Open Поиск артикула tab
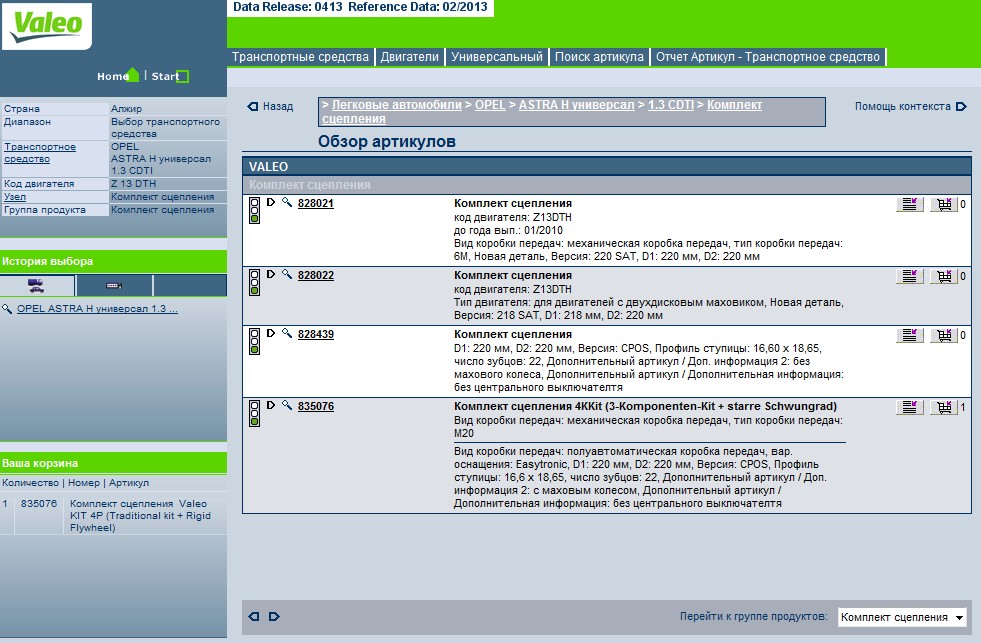 coord(599,57)
